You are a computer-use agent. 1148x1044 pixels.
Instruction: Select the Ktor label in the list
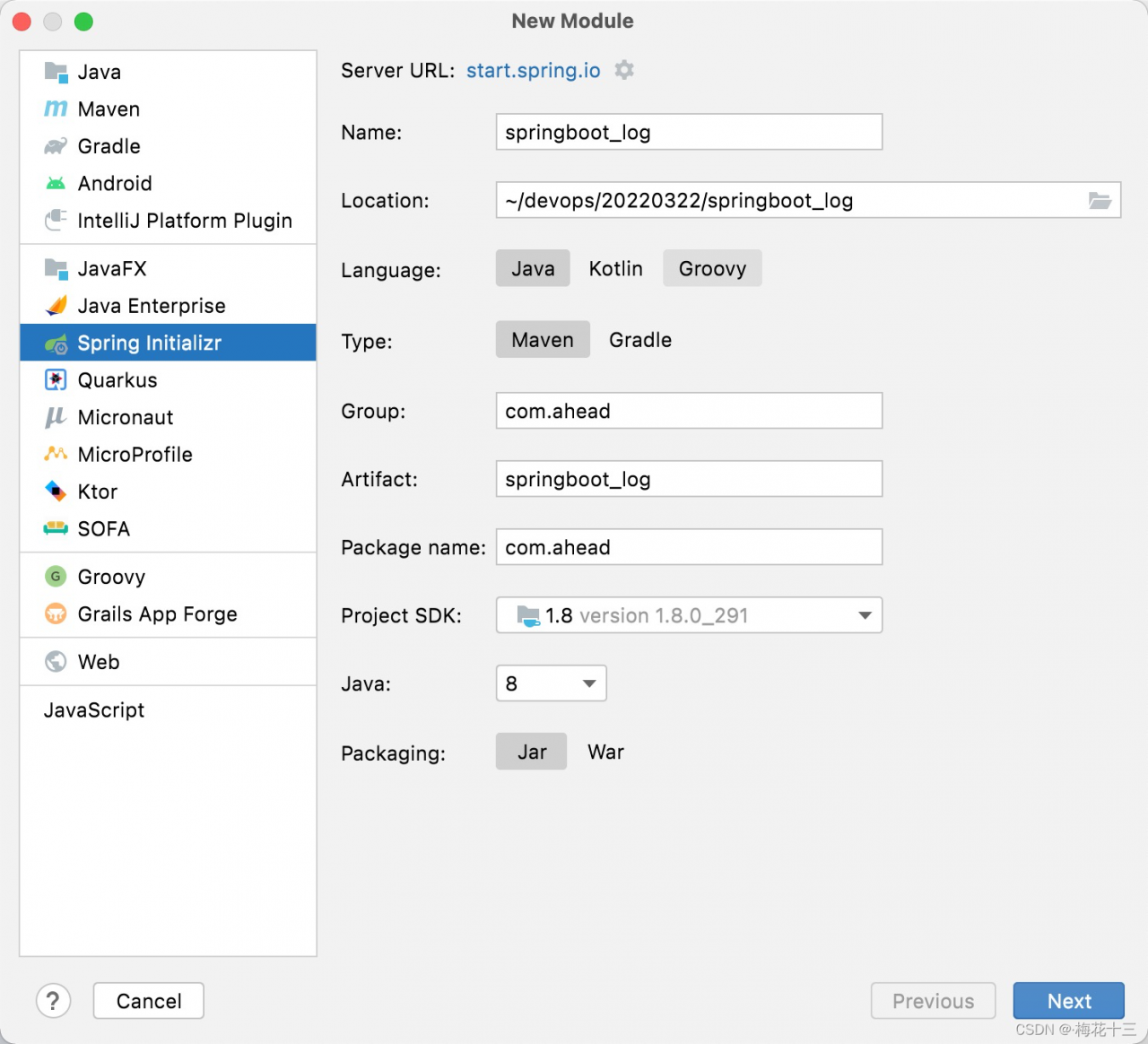click(x=98, y=492)
